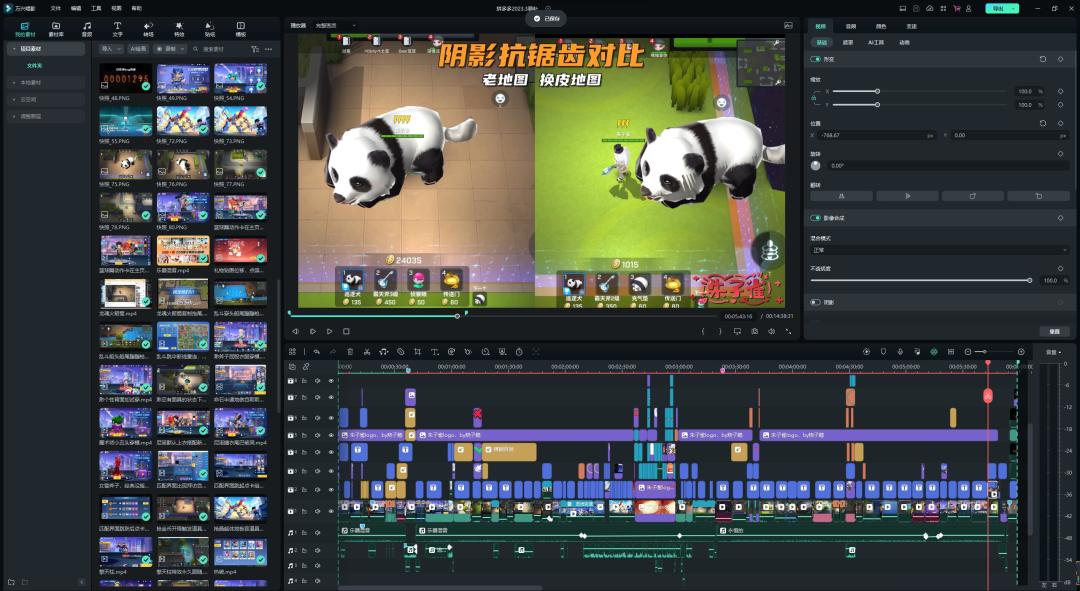Select the crop tool in the timeline toolbar

coord(417,352)
